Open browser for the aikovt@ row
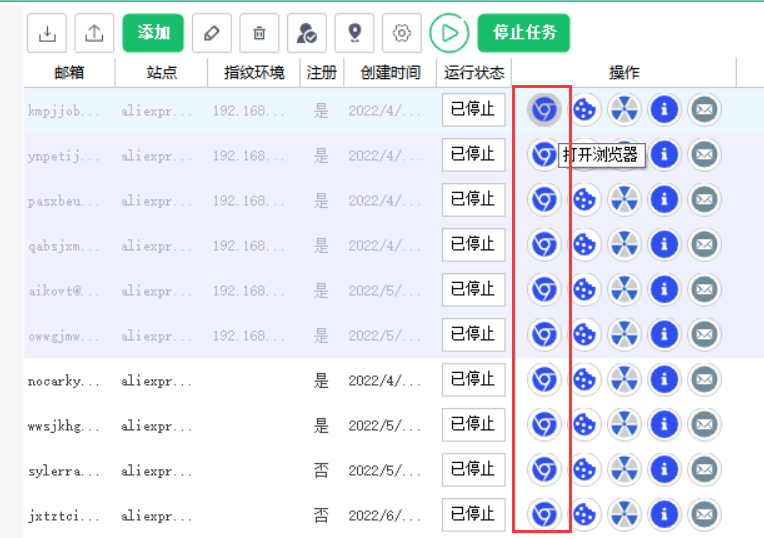764x538 pixels. [544, 289]
